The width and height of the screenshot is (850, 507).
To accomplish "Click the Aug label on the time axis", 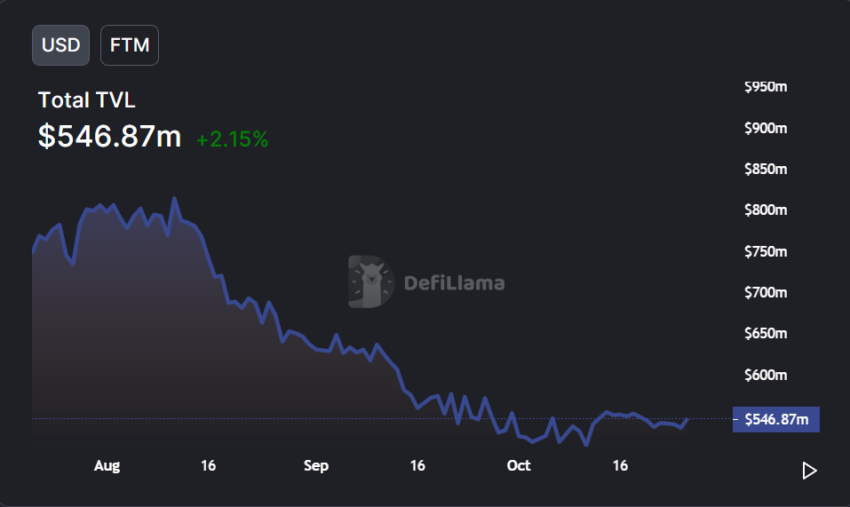I will (x=107, y=466).
